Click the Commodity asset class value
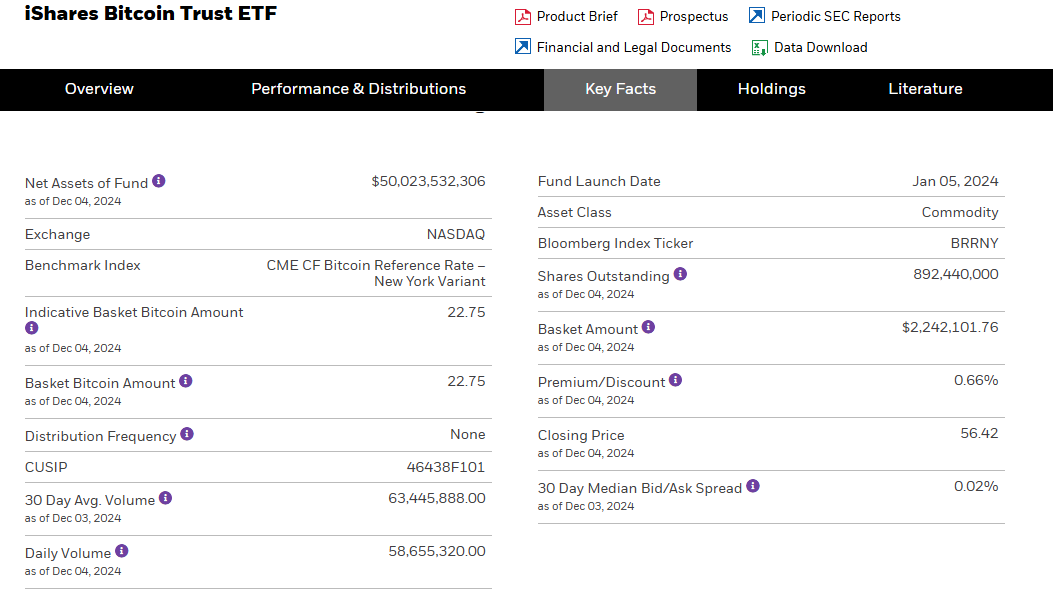 960,212
